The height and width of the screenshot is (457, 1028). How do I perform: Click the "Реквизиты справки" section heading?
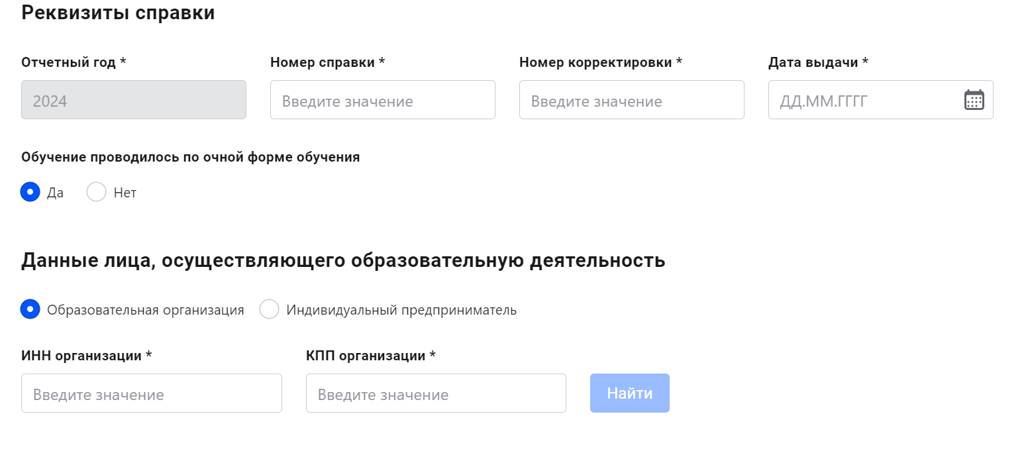pos(118,13)
